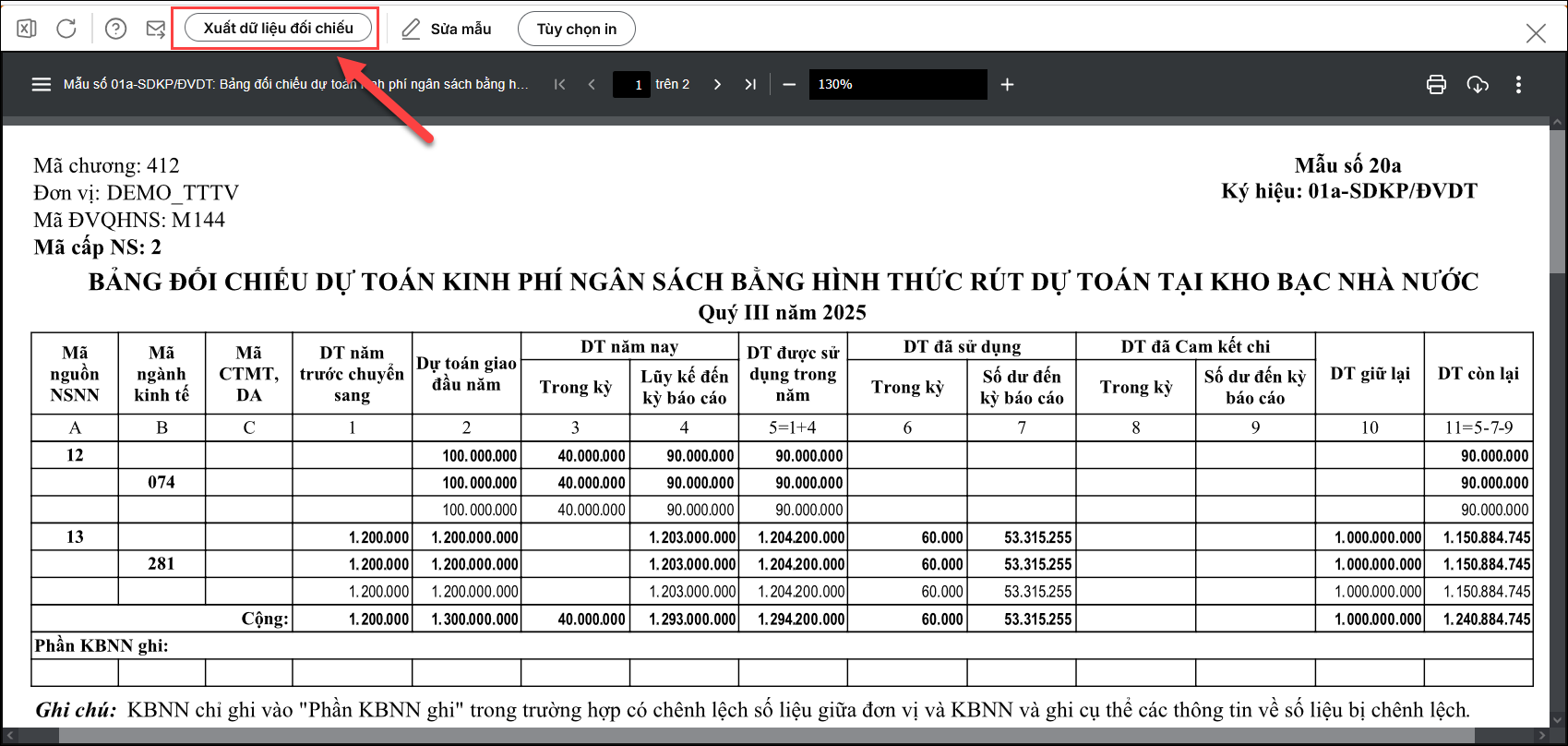
Task: Click the 'DT giữ lại' column header
Action: pyautogui.click(x=1370, y=374)
